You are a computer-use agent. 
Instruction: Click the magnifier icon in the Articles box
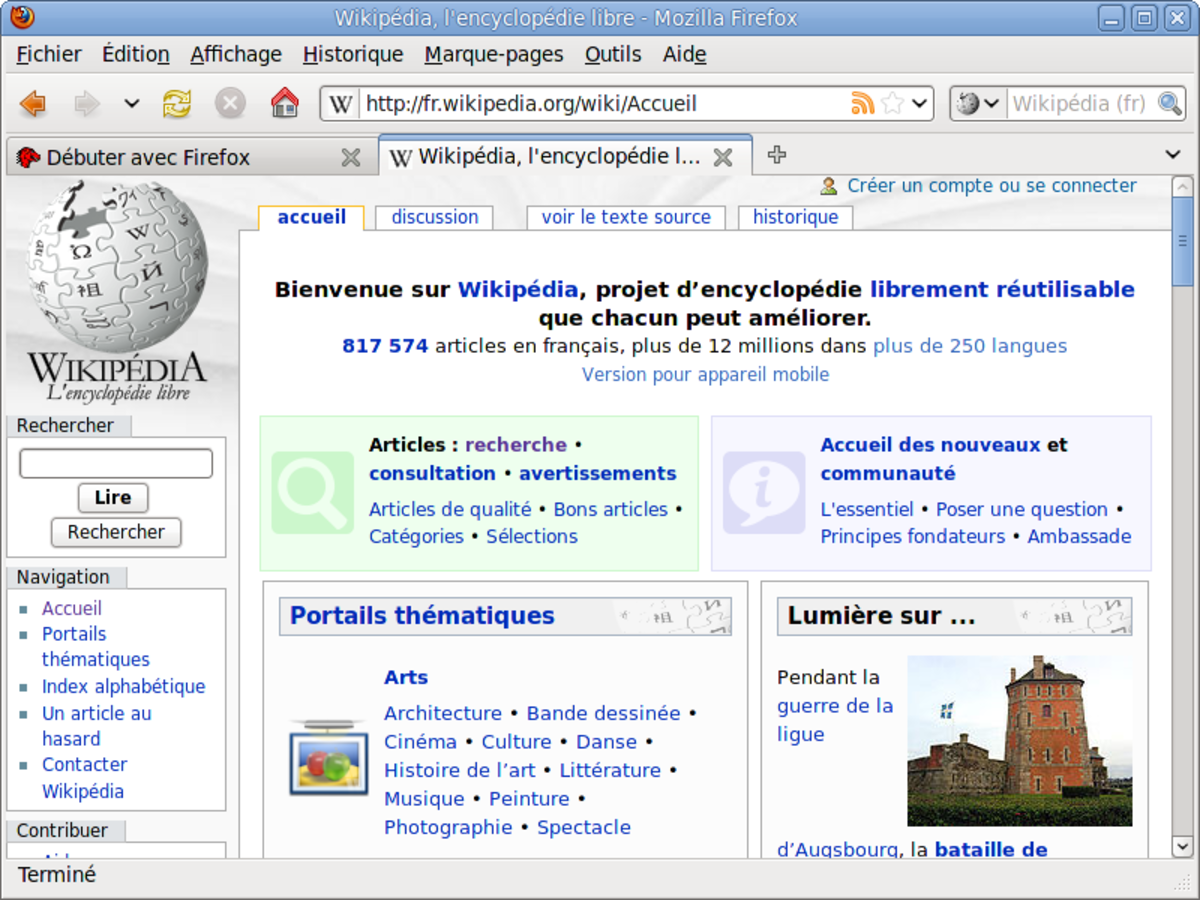(x=313, y=493)
